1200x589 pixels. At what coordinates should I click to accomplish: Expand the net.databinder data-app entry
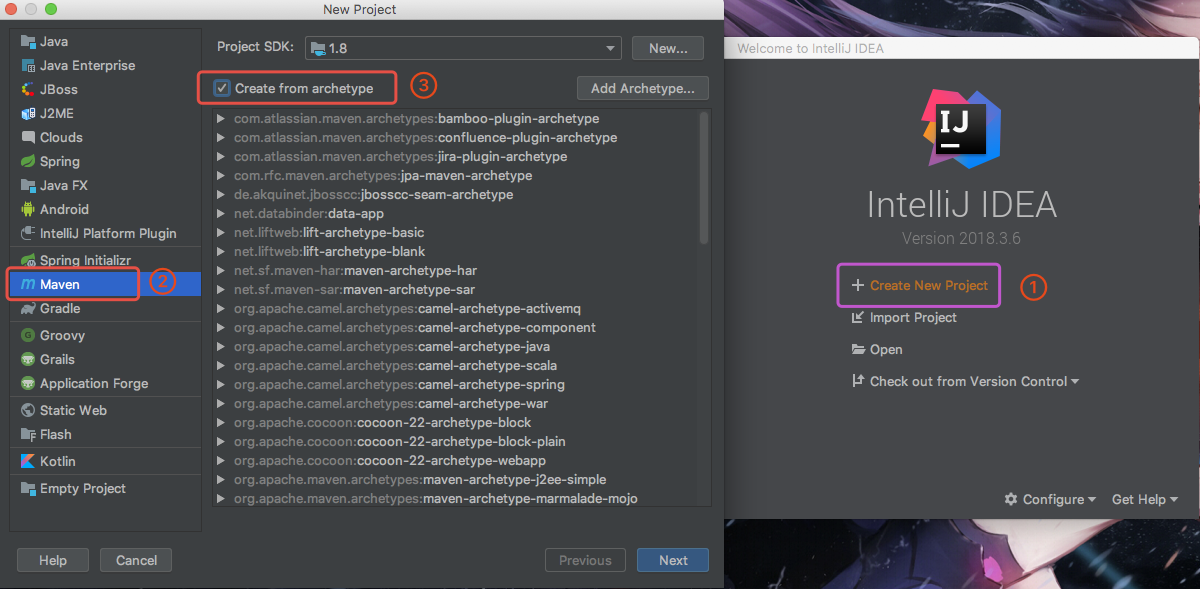(222, 214)
